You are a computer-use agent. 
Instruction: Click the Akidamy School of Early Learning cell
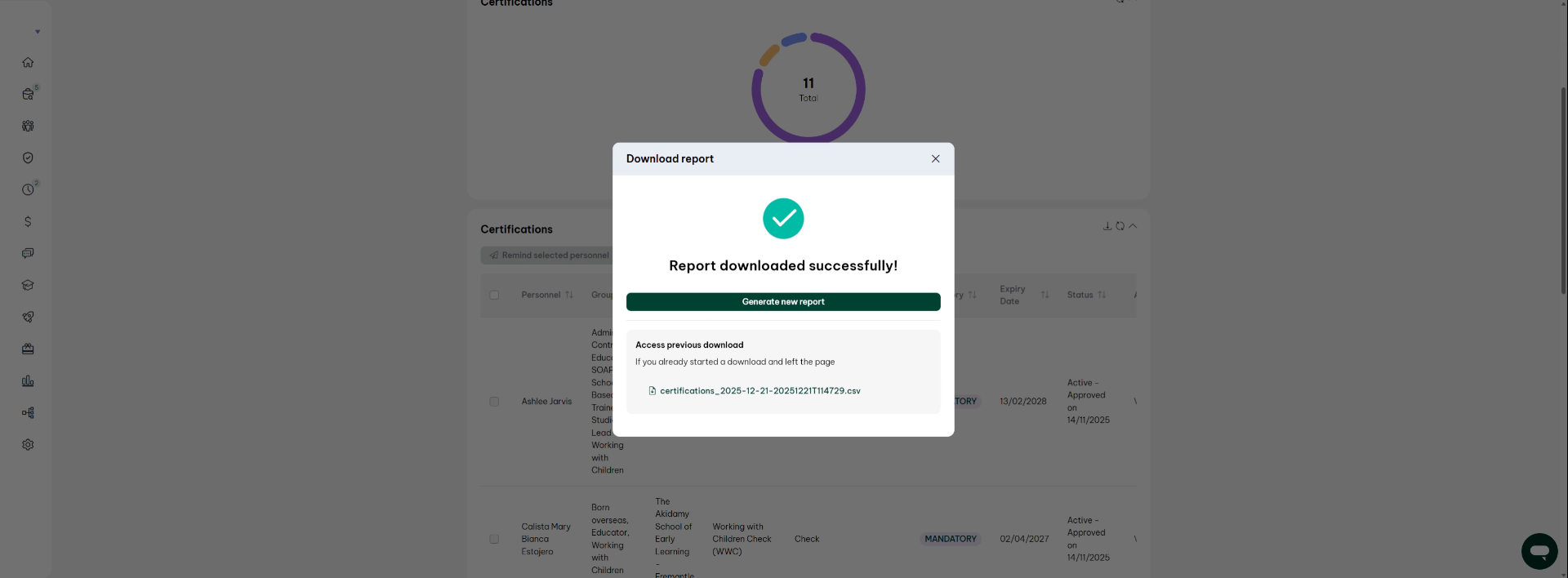(x=674, y=537)
